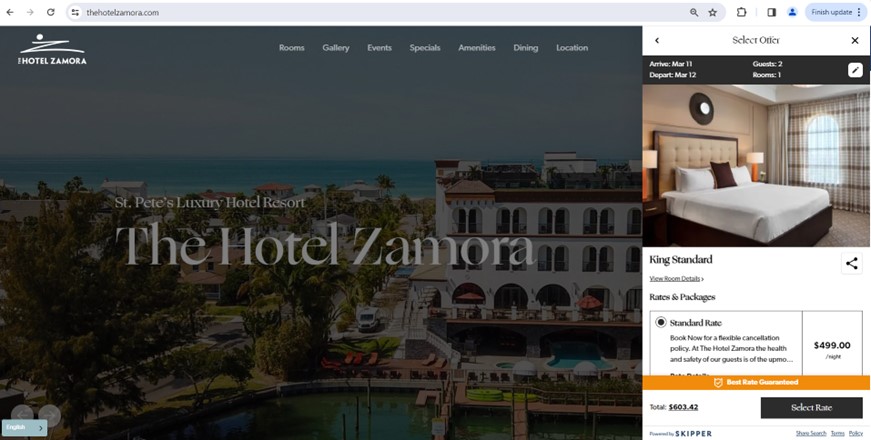The height and width of the screenshot is (440, 871).
Task: Click the zoom magnifier in address bar
Action: click(694, 12)
